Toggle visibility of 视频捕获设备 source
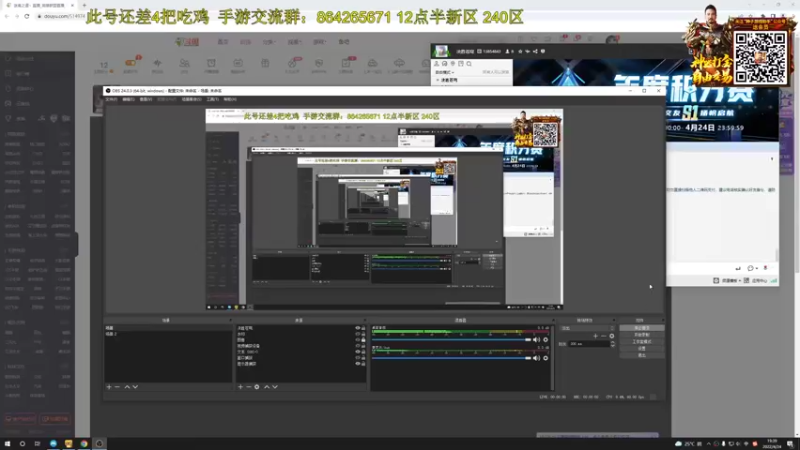This screenshot has width=800, height=450. 358,346
